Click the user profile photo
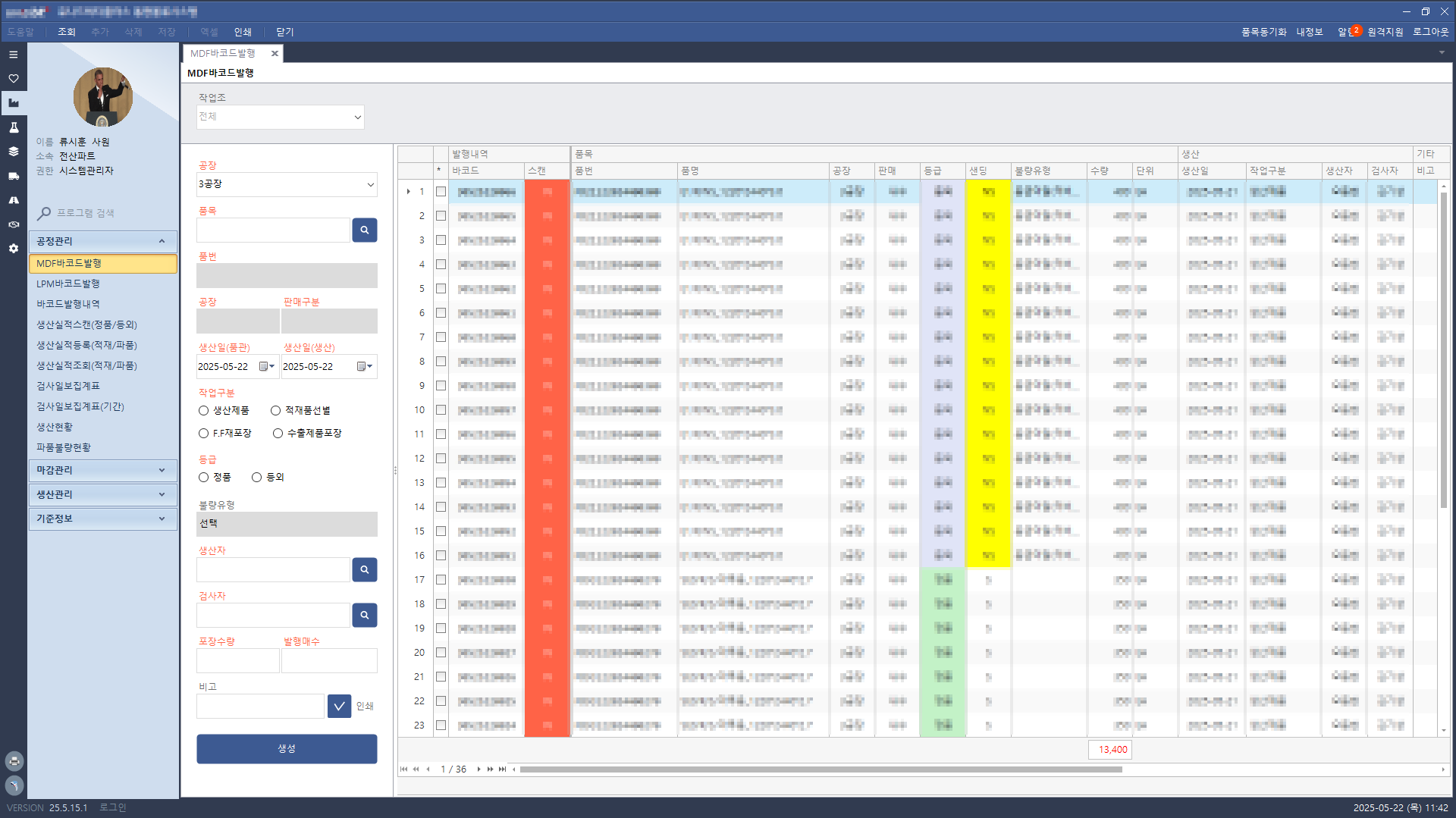Viewport: 1456px width, 818px height. coord(102,96)
